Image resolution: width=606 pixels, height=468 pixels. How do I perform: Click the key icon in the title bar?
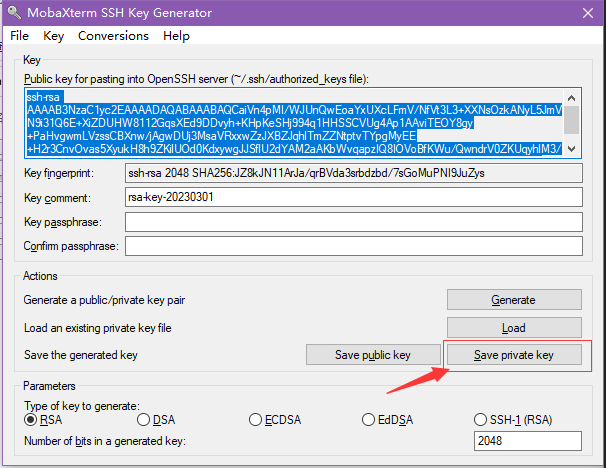coord(15,12)
